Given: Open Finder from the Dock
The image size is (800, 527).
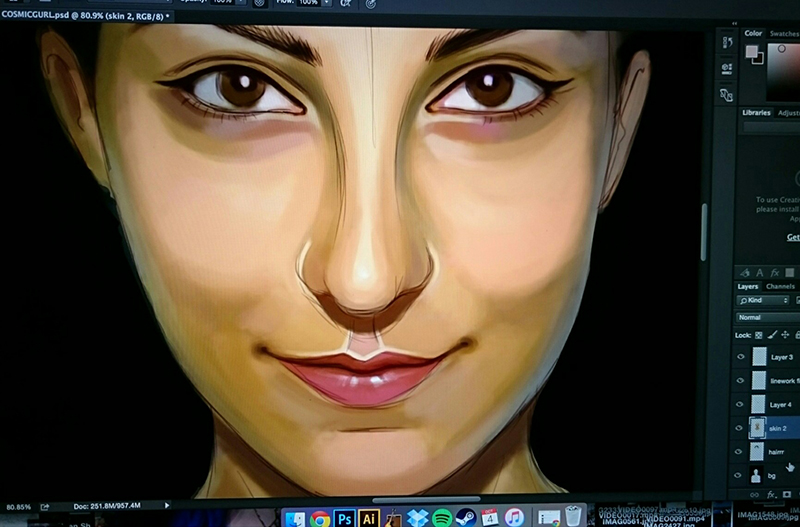Looking at the screenshot, I should pyautogui.click(x=295, y=519).
